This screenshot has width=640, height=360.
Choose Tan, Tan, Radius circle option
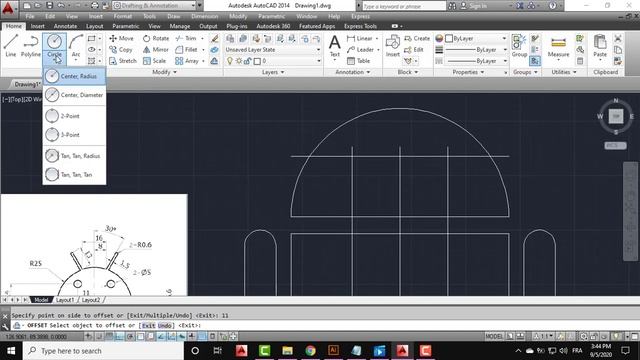point(74,156)
